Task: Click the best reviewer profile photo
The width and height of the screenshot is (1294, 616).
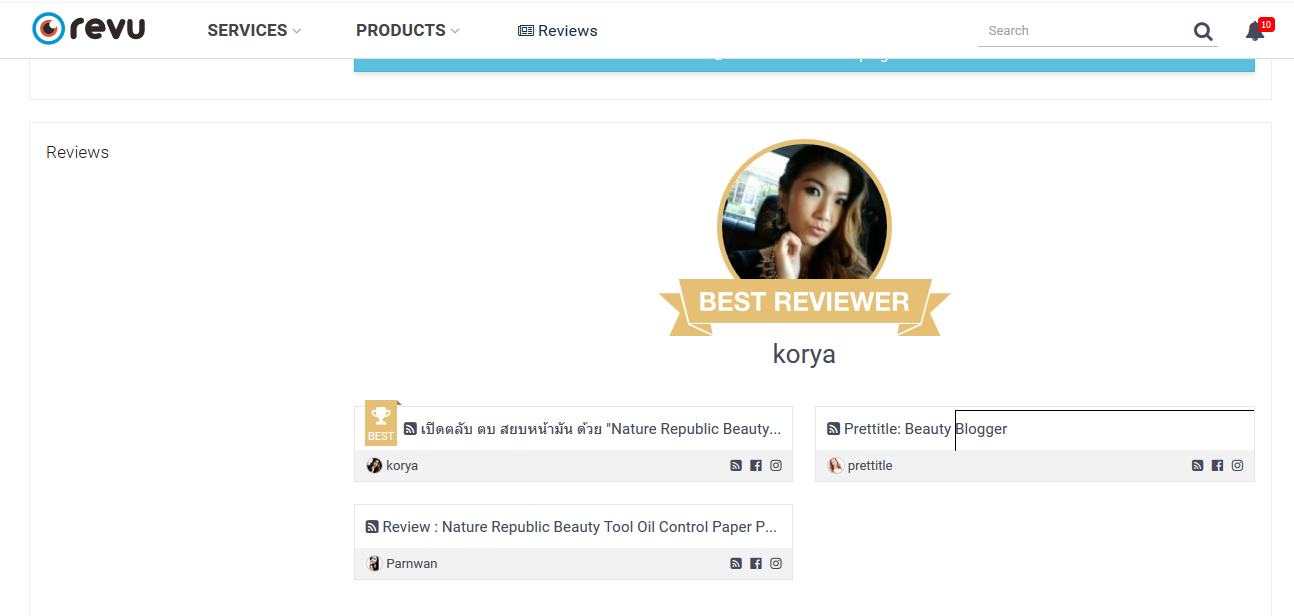Action: point(804,213)
